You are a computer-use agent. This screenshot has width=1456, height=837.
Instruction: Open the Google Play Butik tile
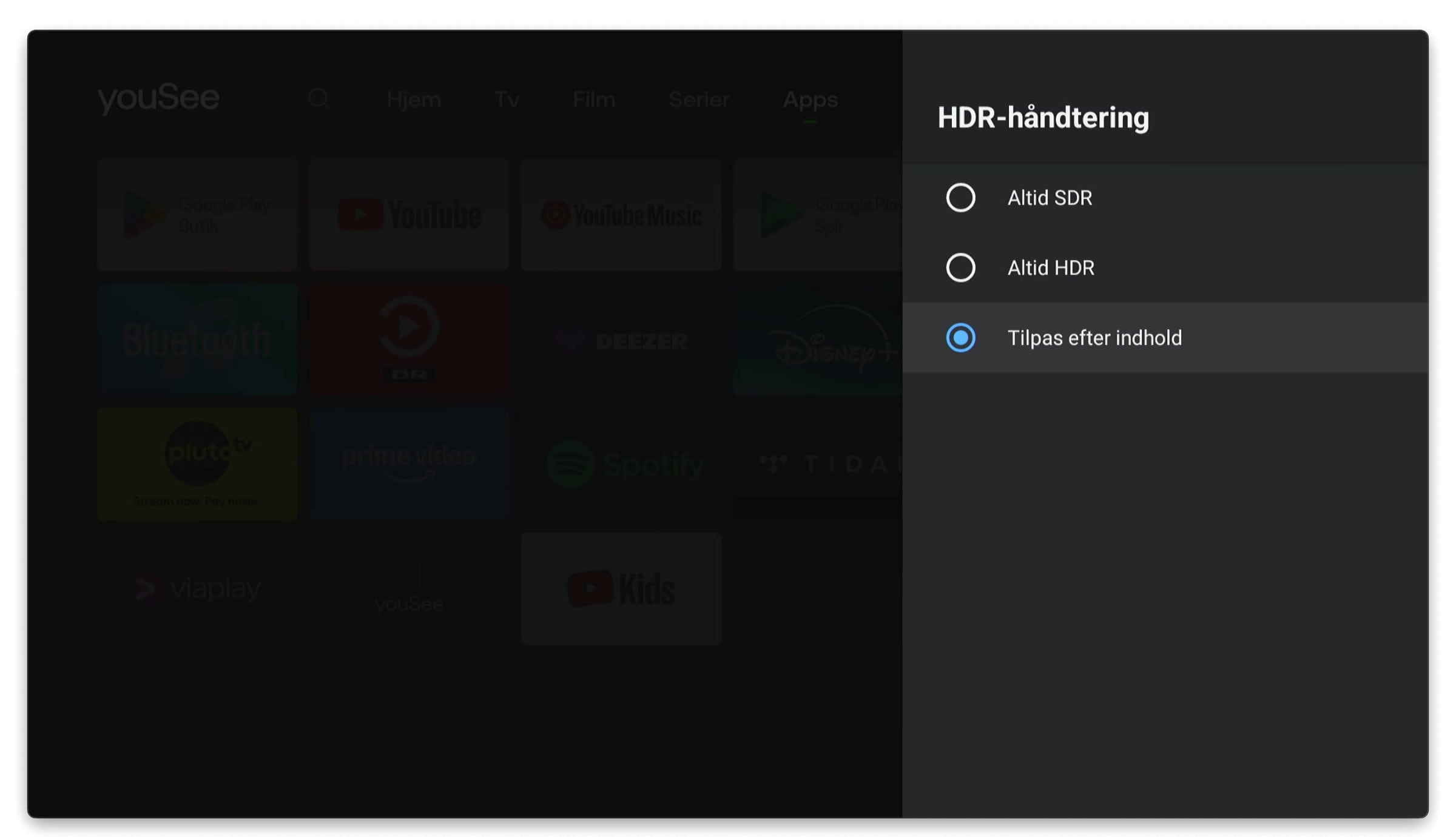197,215
